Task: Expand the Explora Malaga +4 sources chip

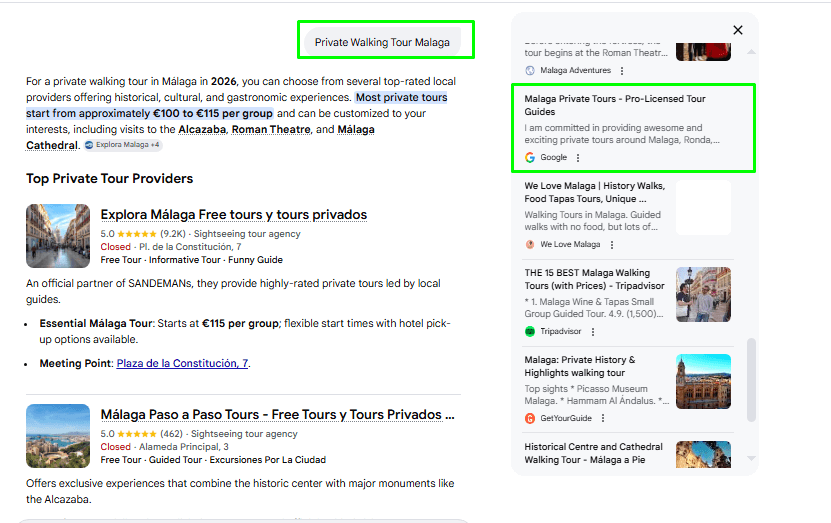Action: click(123, 145)
